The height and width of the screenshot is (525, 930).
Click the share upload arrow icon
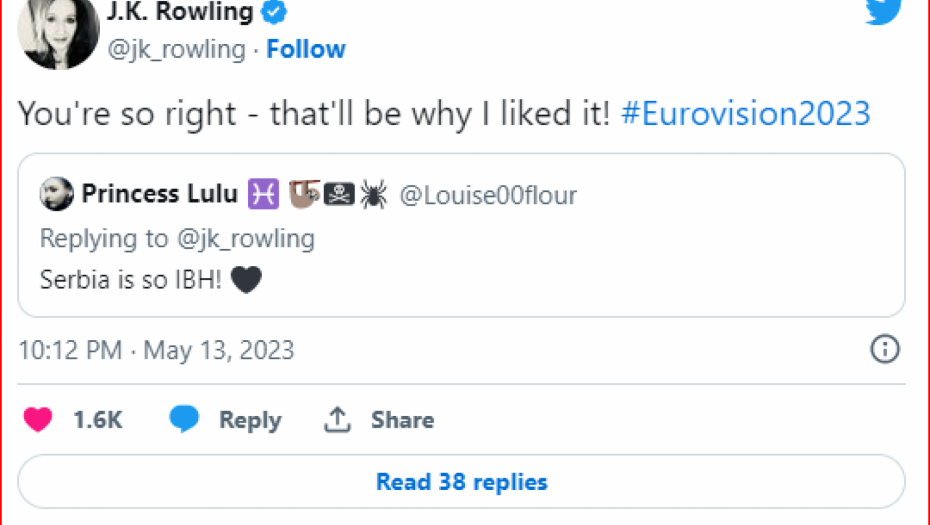coord(336,420)
